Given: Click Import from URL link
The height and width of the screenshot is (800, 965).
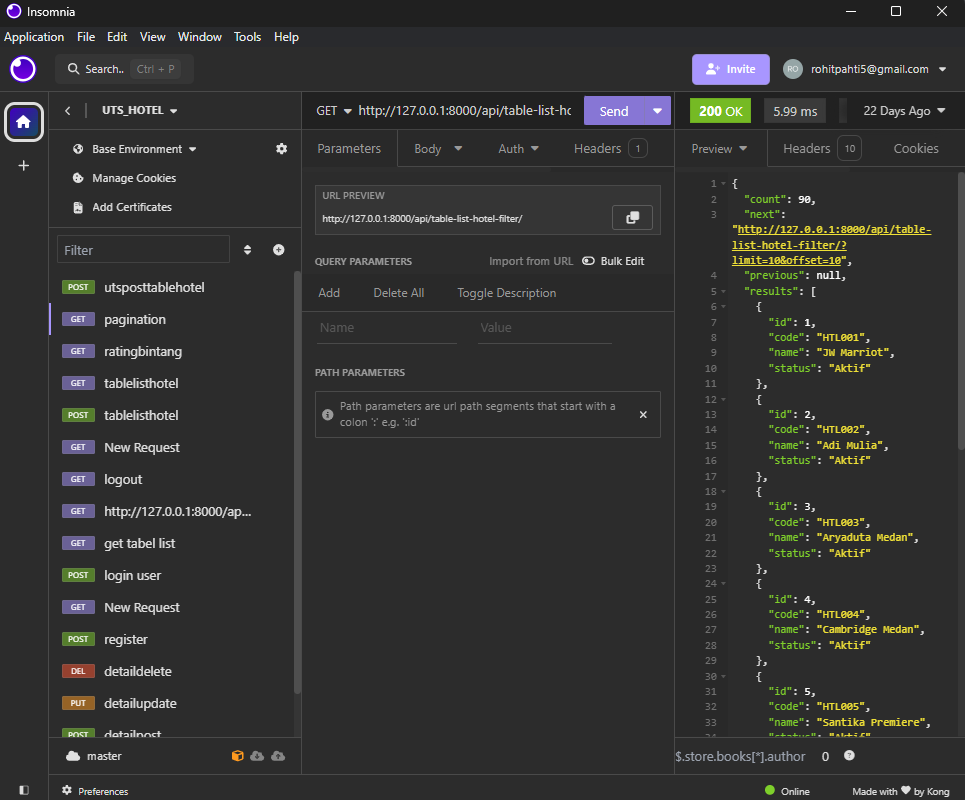Looking at the screenshot, I should pos(530,261).
